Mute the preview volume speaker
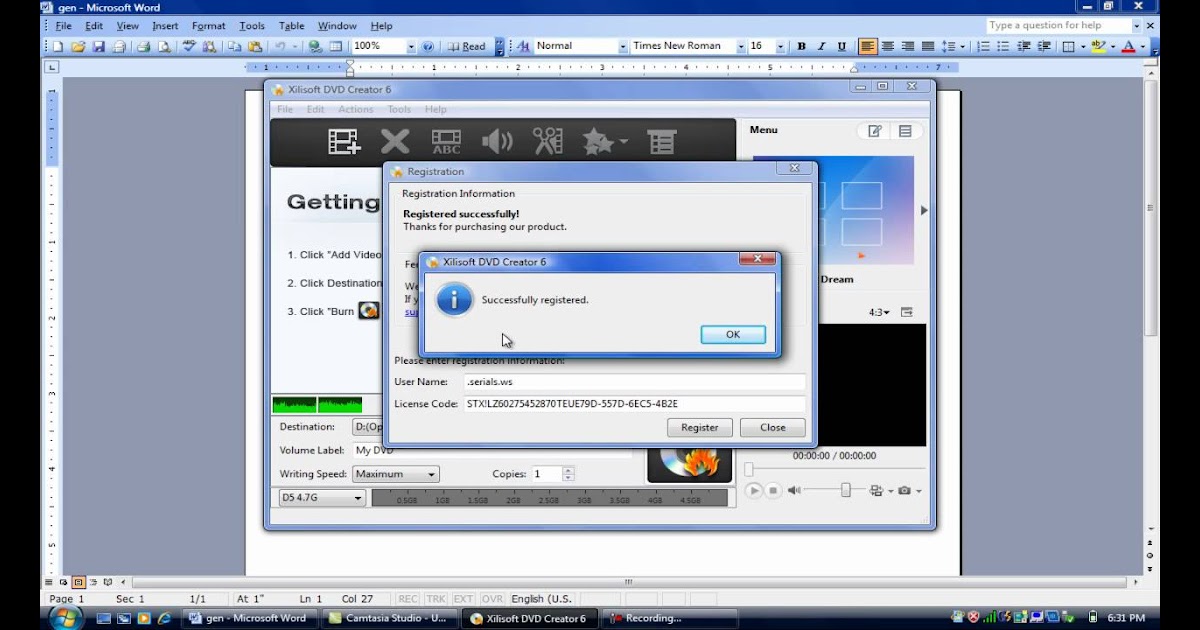Screen dimensions: 1200x630 (794, 491)
